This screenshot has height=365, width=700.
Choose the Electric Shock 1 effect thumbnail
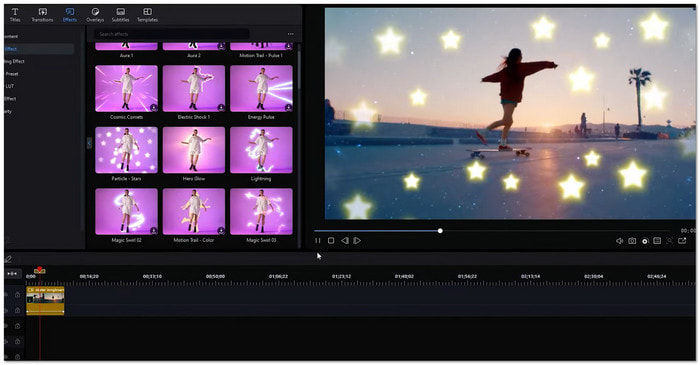194,88
